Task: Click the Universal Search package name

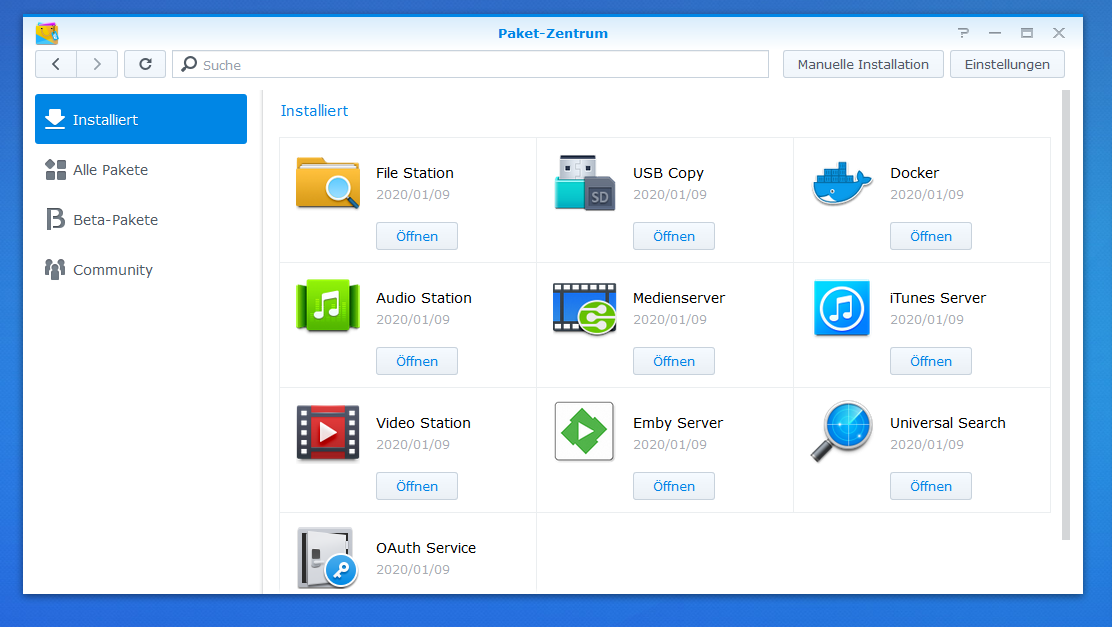Action: (x=947, y=423)
